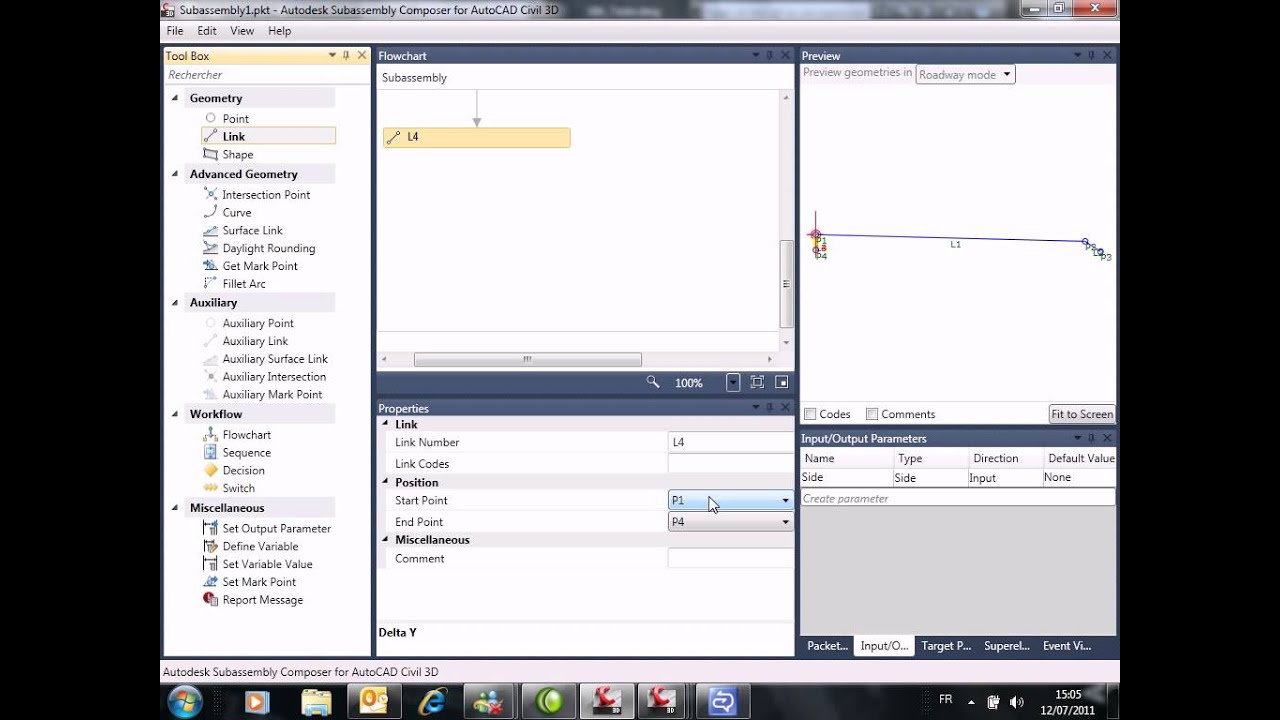The width and height of the screenshot is (1280, 720).
Task: Choose the Intersection Point tool
Action: click(x=266, y=194)
